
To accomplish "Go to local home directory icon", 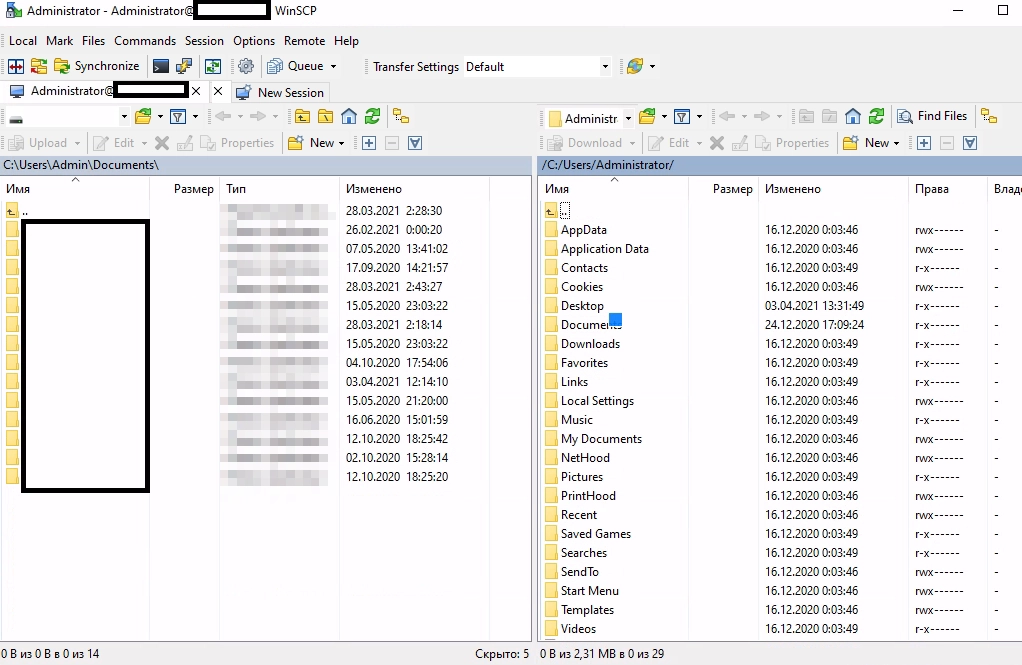I will (x=348, y=116).
